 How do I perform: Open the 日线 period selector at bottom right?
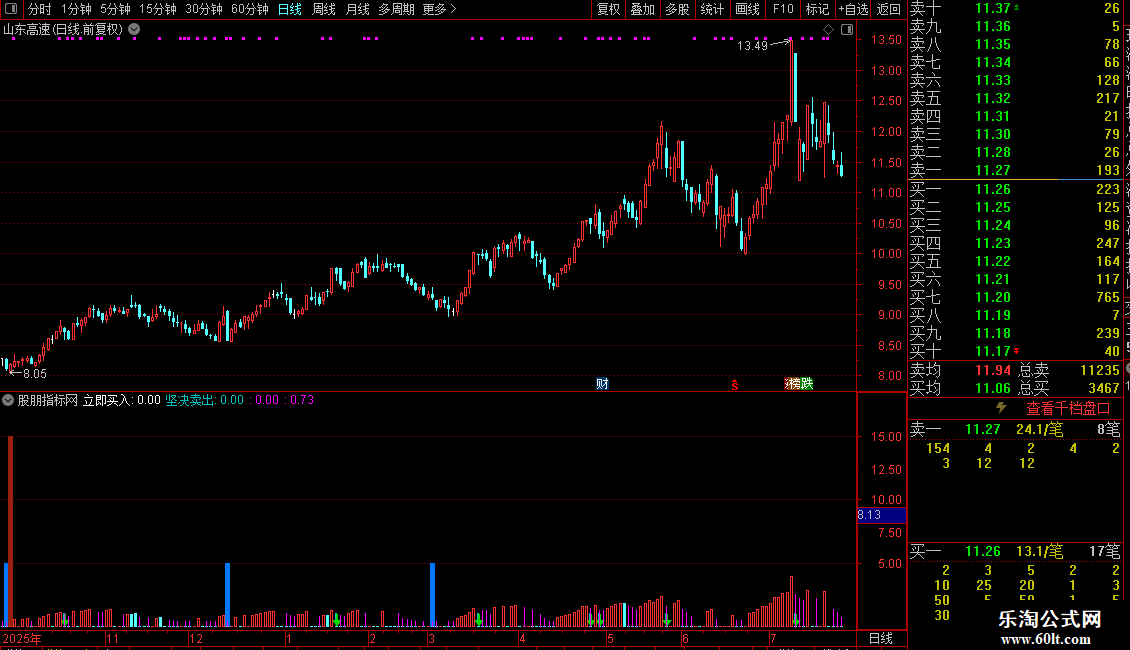pyautogui.click(x=881, y=638)
